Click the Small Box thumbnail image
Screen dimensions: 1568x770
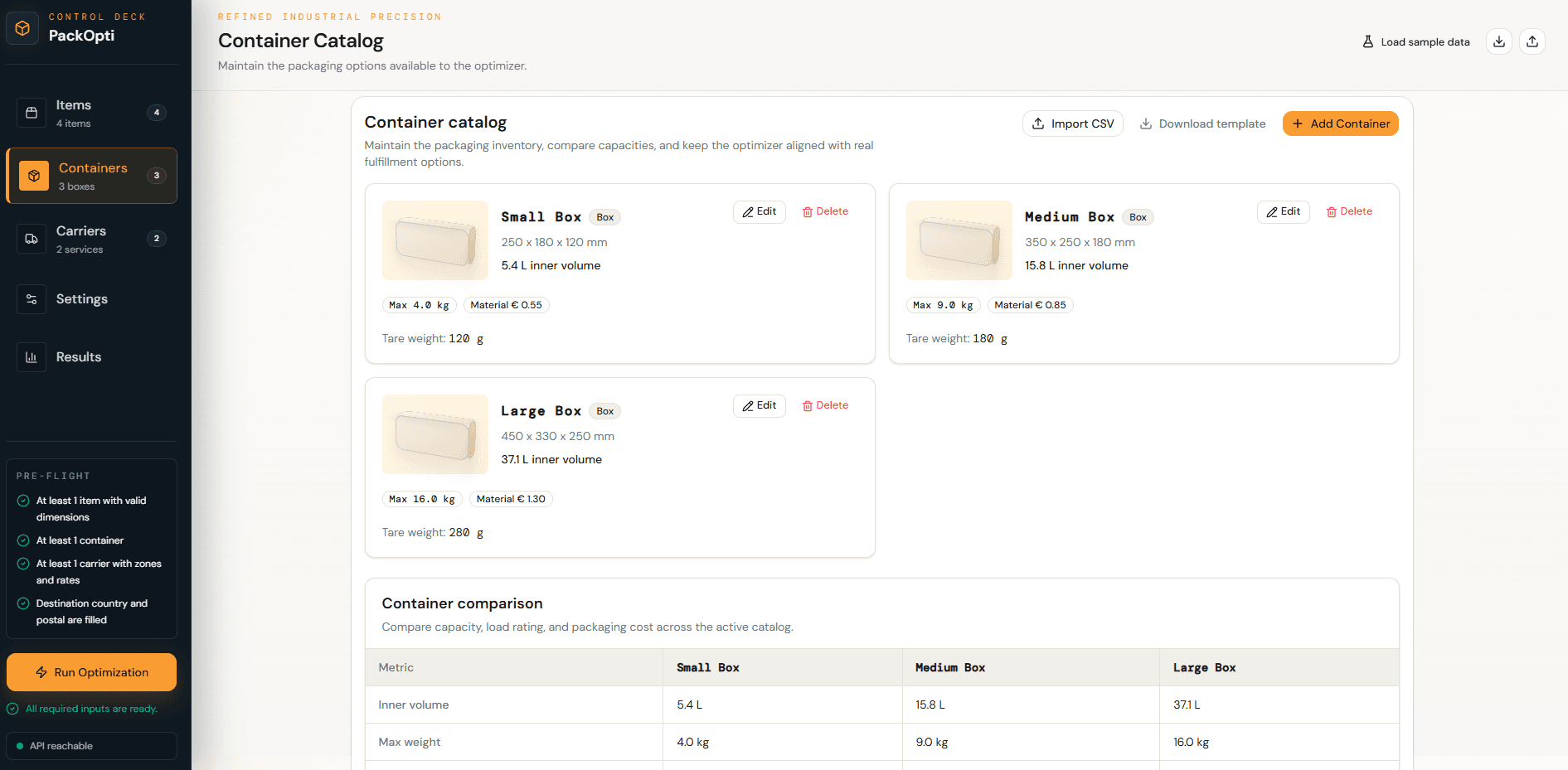click(x=435, y=240)
